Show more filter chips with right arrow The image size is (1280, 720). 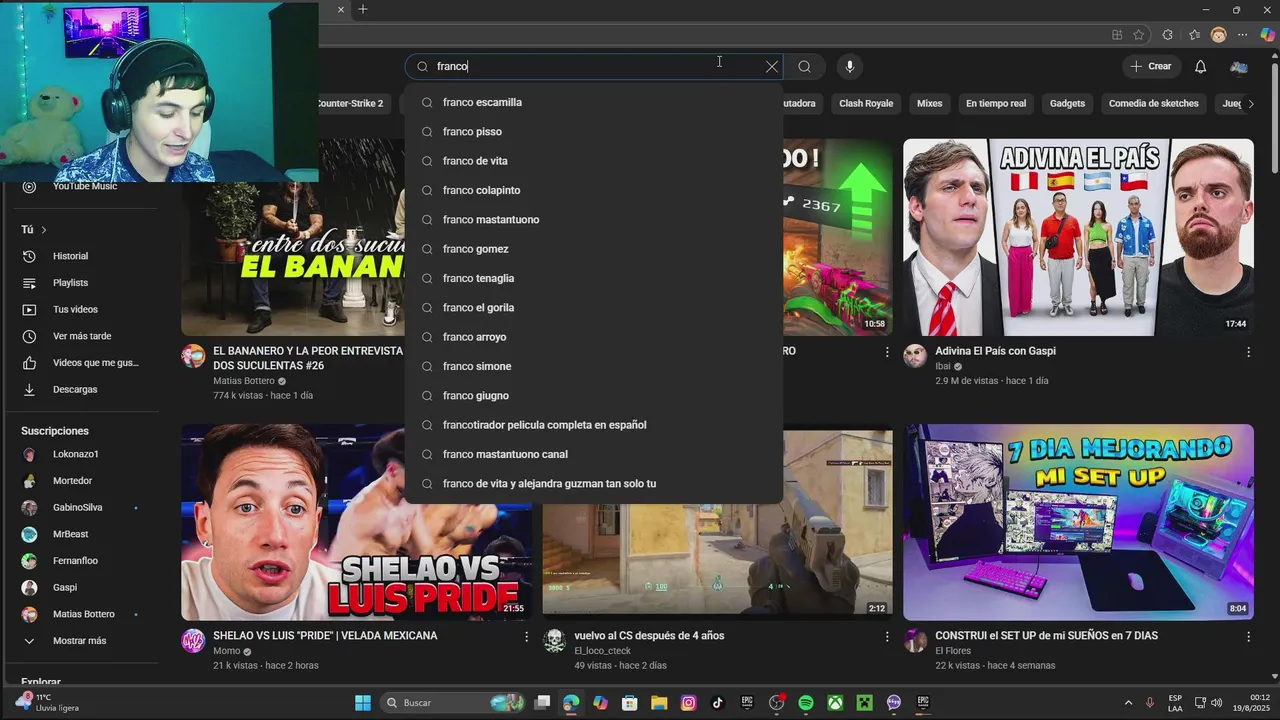tap(1250, 103)
